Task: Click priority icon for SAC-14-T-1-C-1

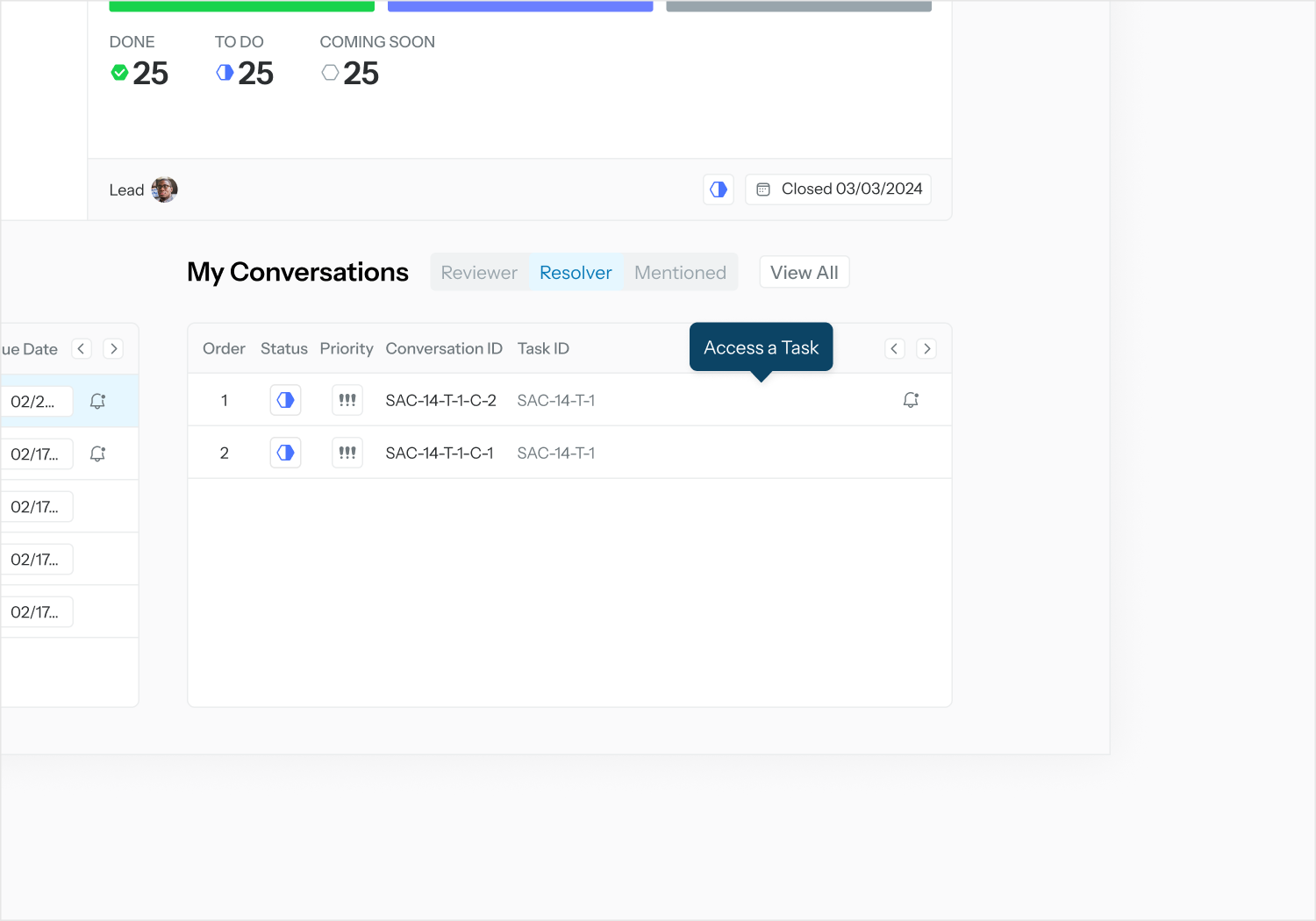Action: coord(347,453)
